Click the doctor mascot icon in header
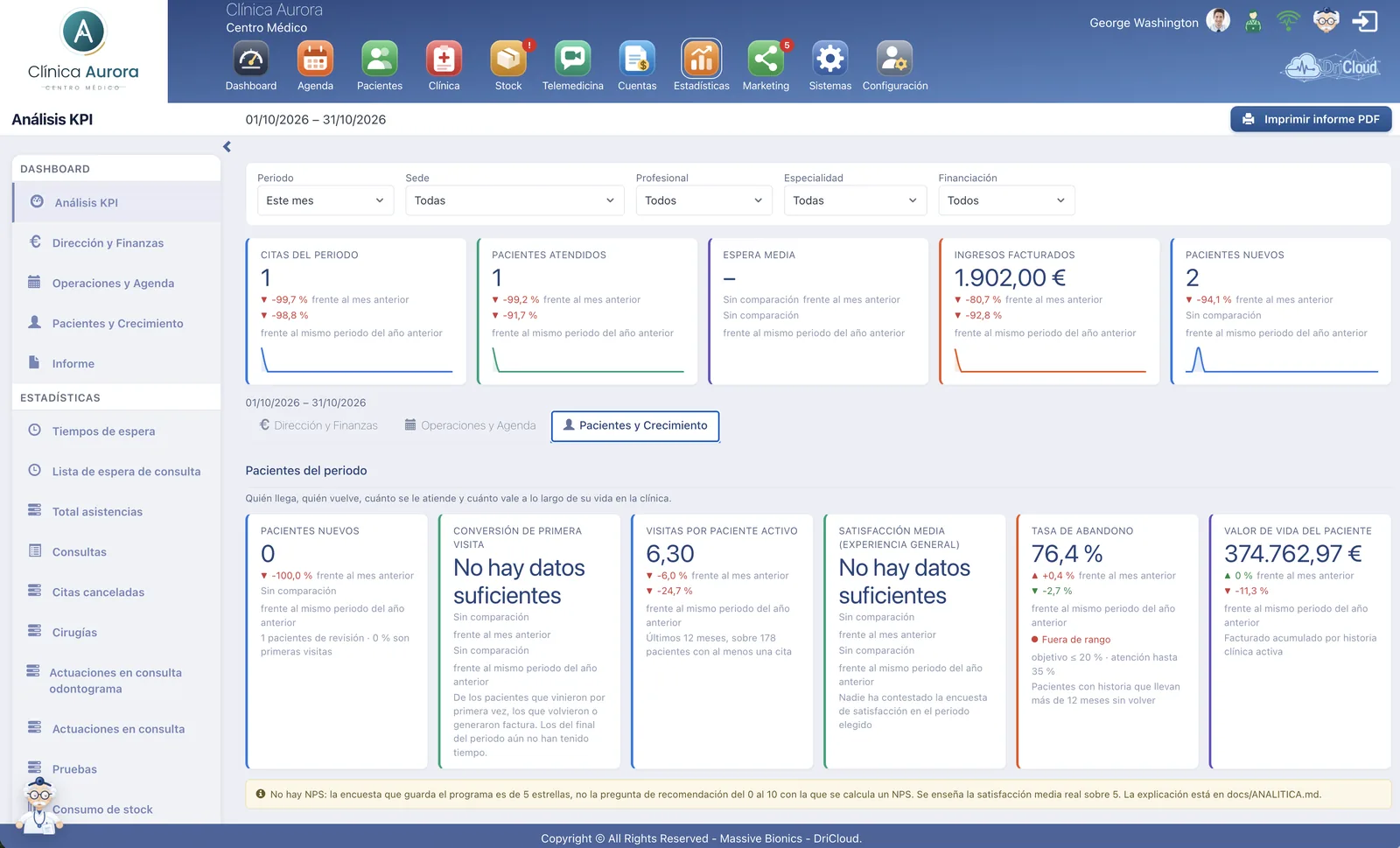The image size is (1400, 848). [1326, 20]
